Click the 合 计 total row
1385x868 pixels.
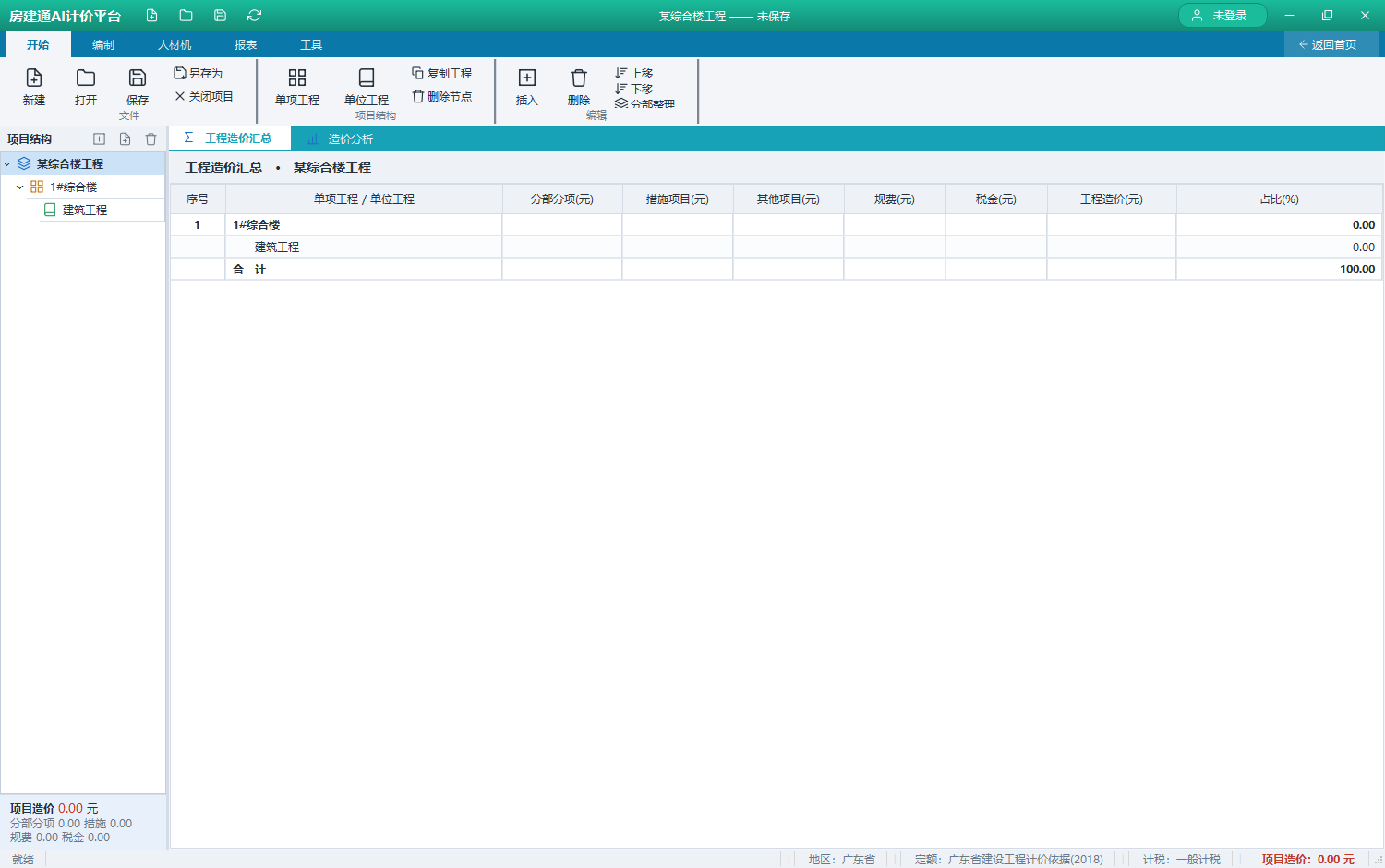point(776,269)
